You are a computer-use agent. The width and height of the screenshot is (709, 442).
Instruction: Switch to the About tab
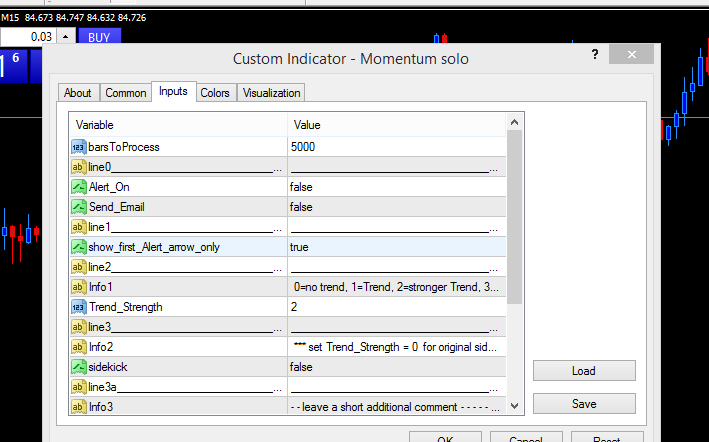click(x=78, y=93)
